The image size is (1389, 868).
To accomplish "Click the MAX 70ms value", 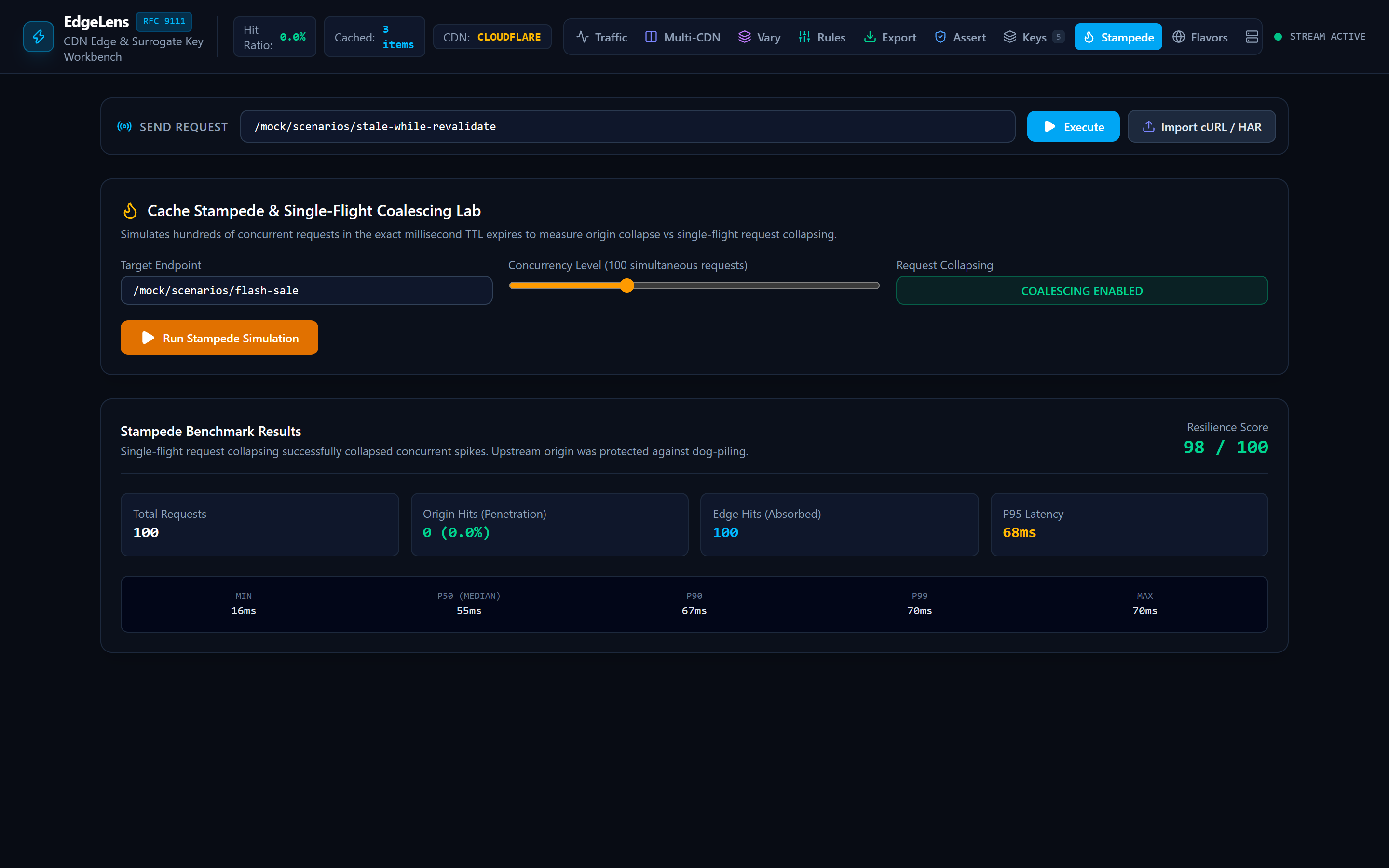I will click(x=1144, y=611).
